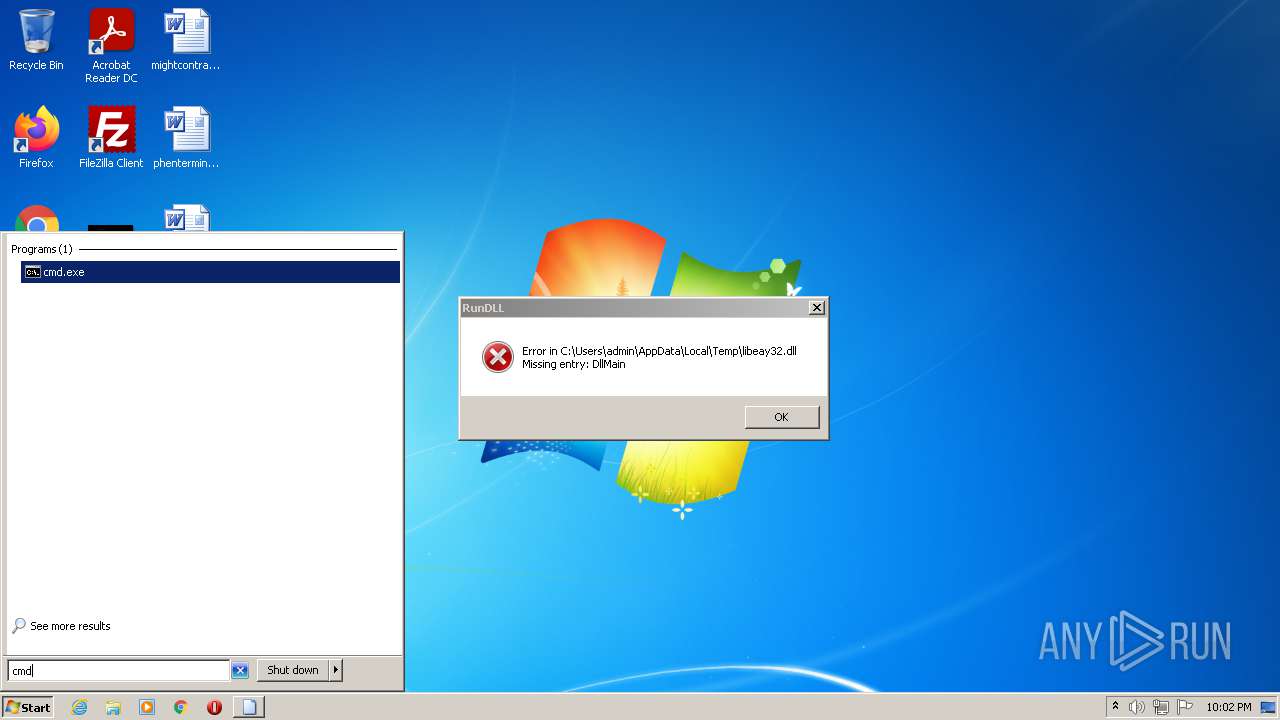The width and height of the screenshot is (1280, 720).
Task: Click the Shut down button
Action: [x=293, y=670]
